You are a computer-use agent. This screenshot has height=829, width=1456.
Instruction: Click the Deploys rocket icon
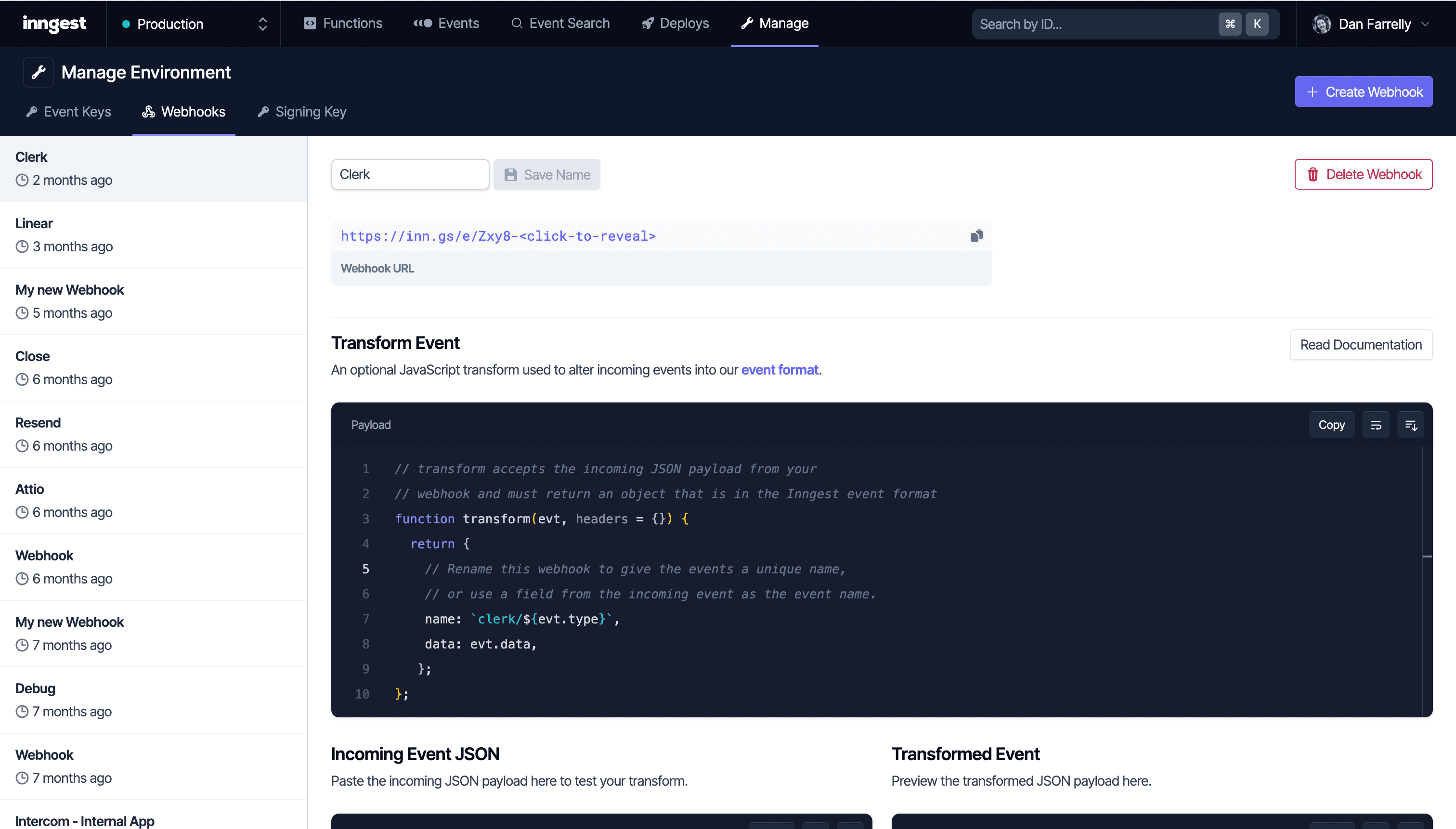click(648, 23)
